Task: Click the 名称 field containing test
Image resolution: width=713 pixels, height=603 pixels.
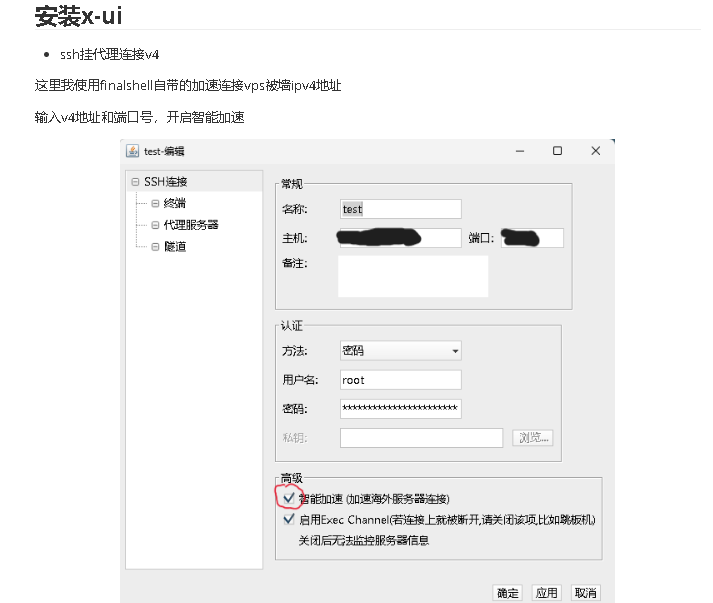Action: 401,209
